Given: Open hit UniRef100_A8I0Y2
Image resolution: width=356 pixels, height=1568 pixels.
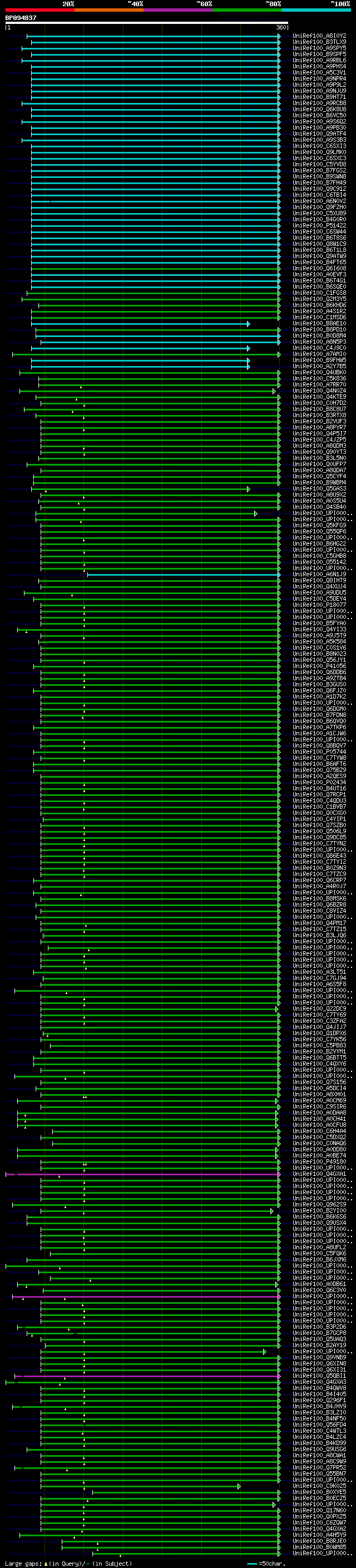Looking at the screenshot, I should 319,36.
